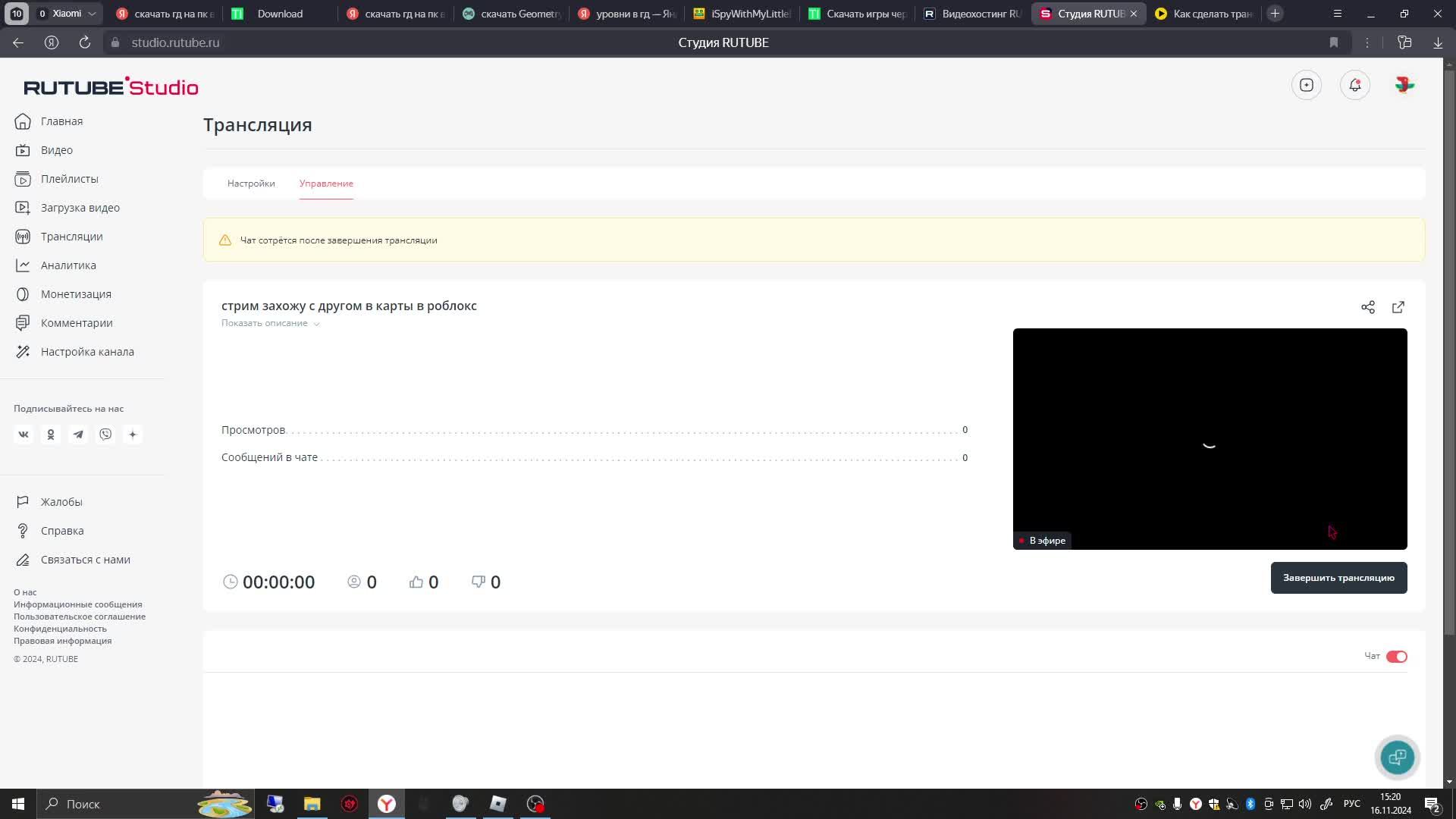Open the VK social link icon

pyautogui.click(x=24, y=435)
